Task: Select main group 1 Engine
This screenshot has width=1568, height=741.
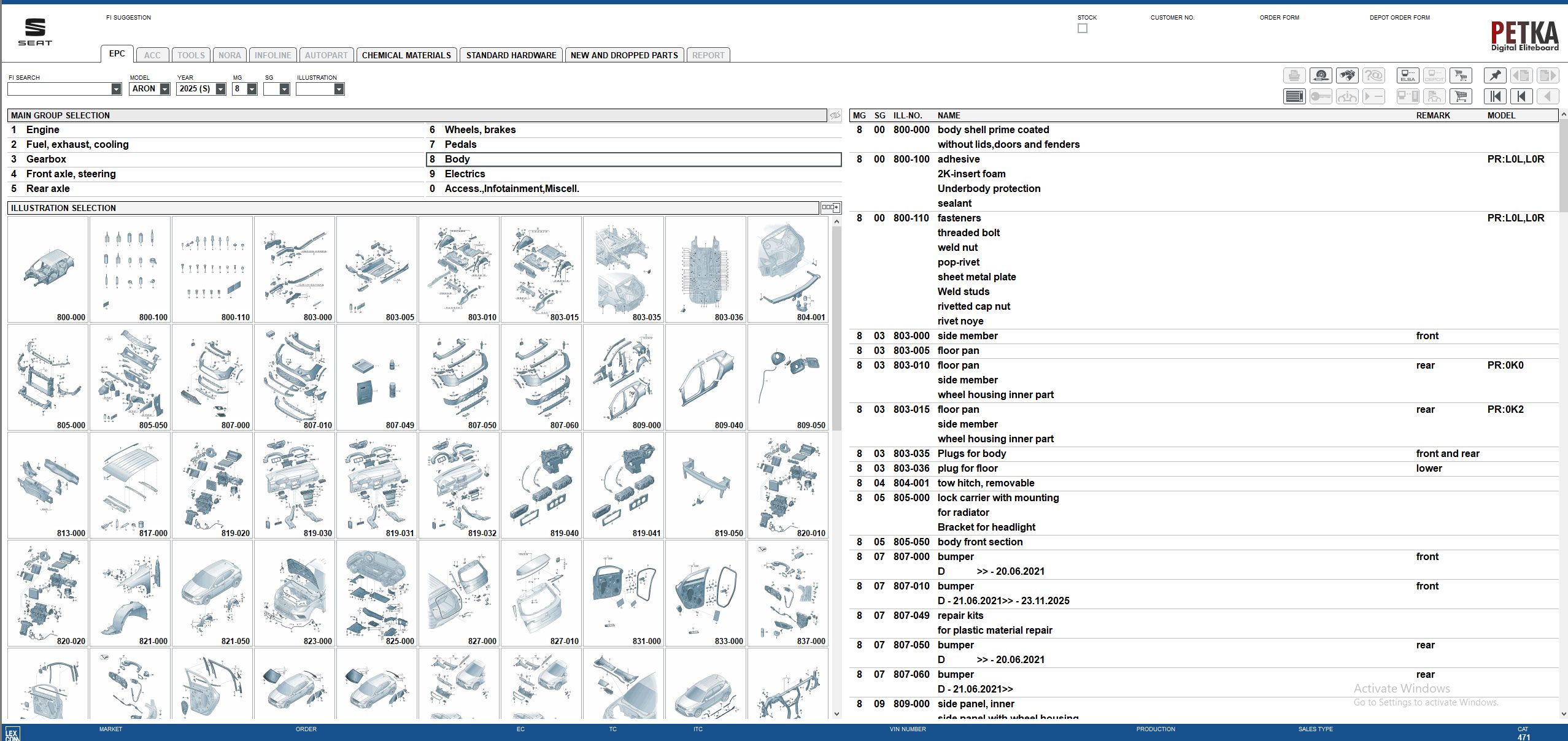Action: pos(216,130)
